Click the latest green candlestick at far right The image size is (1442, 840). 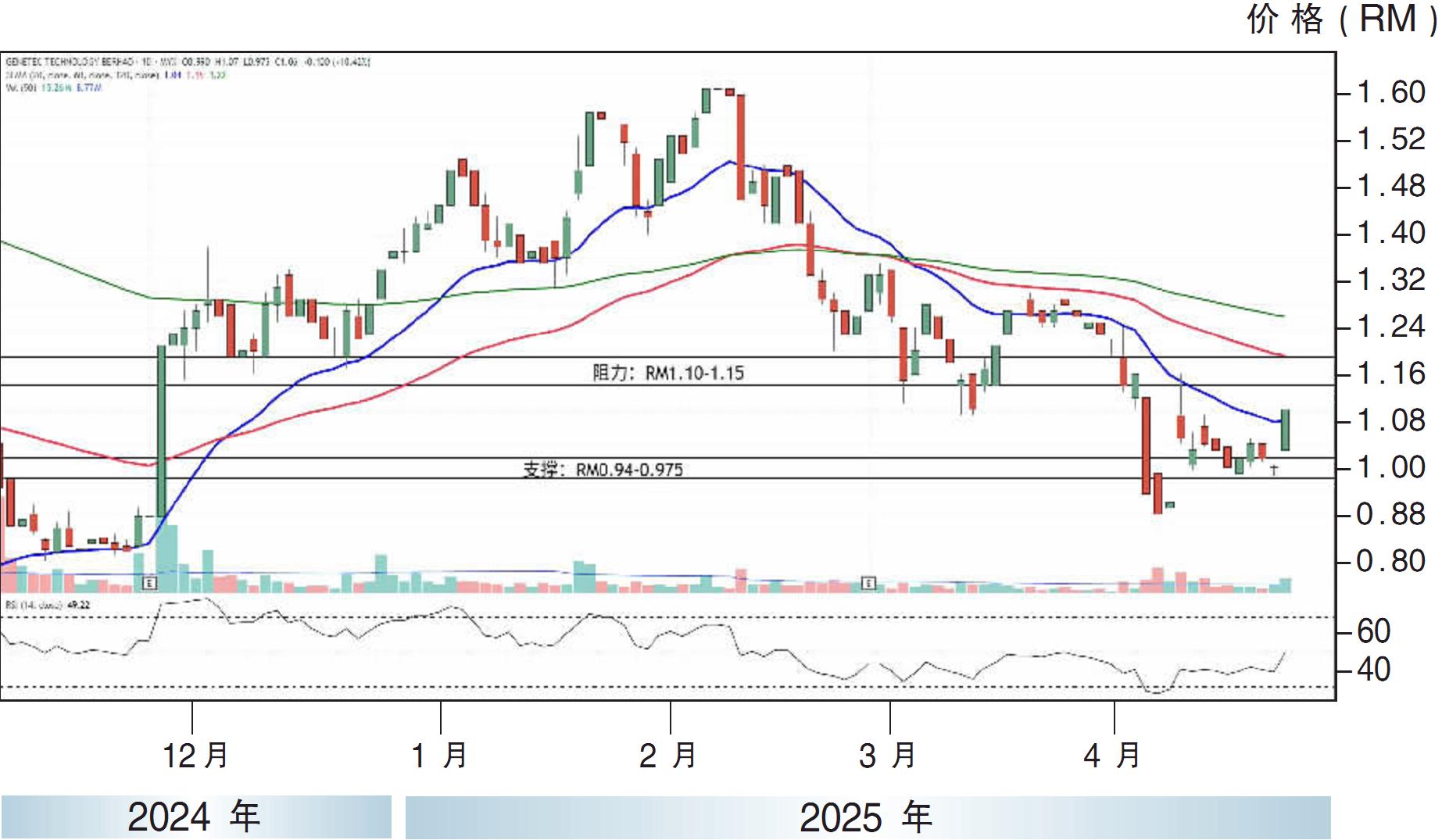click(1285, 430)
